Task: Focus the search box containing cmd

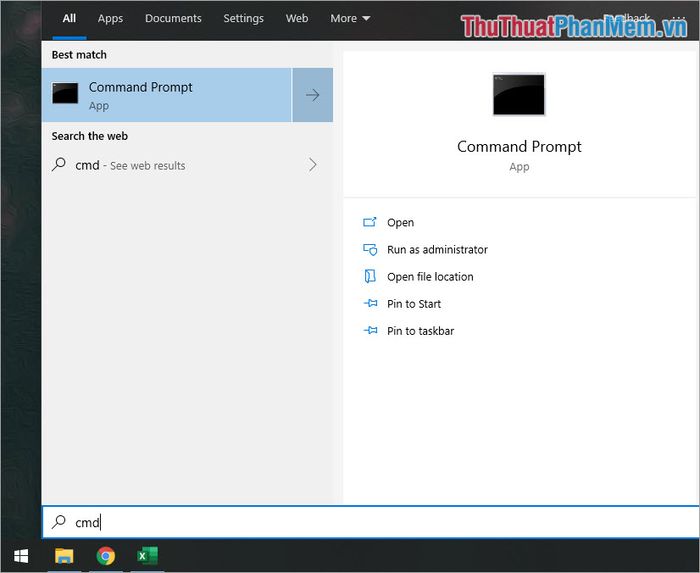Action: click(x=371, y=522)
